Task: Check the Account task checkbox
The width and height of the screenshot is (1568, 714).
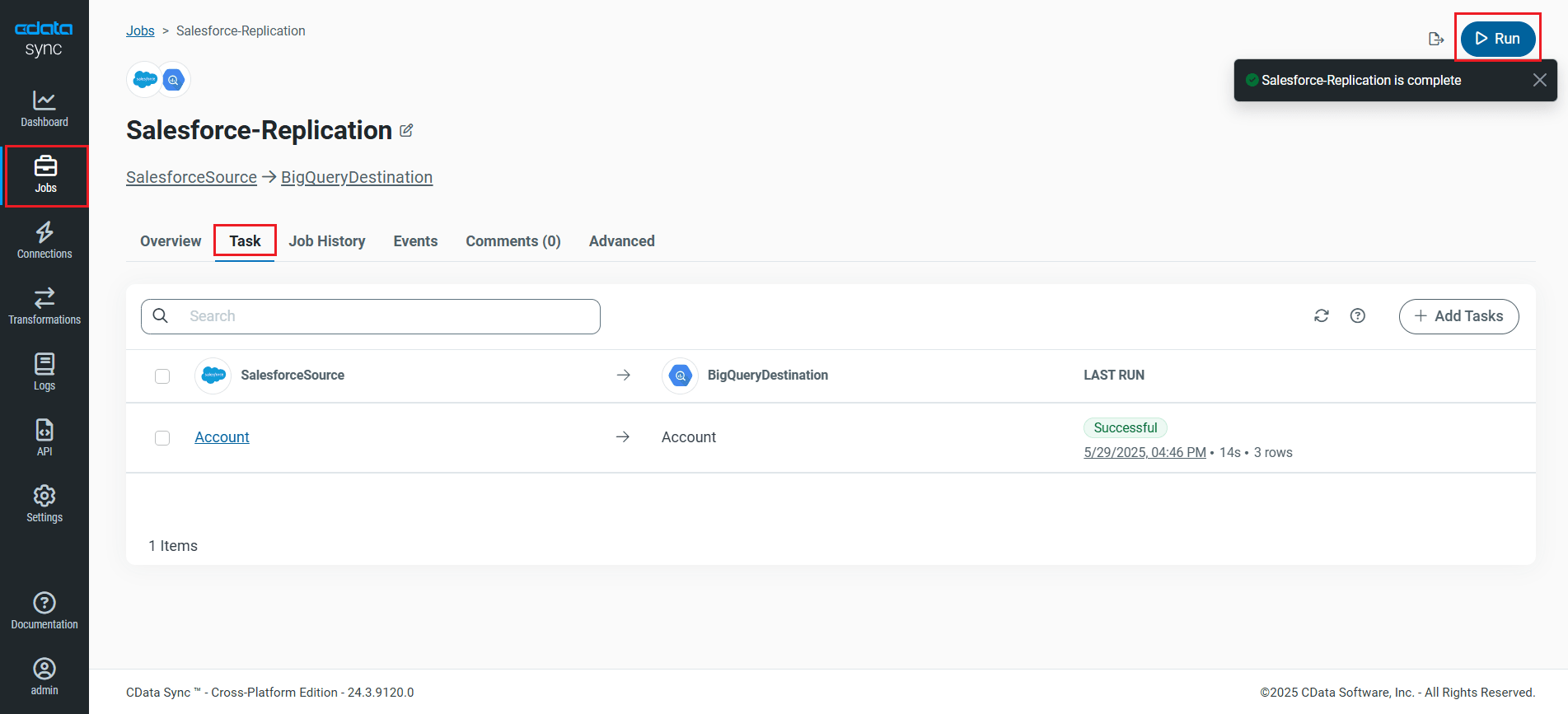Action: coord(162,438)
